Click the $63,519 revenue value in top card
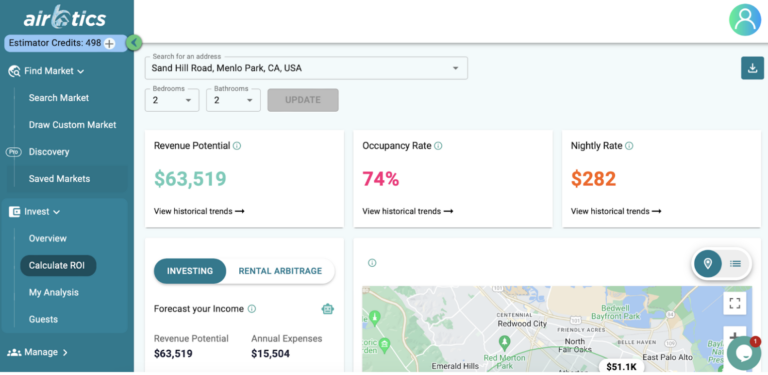 (190, 179)
